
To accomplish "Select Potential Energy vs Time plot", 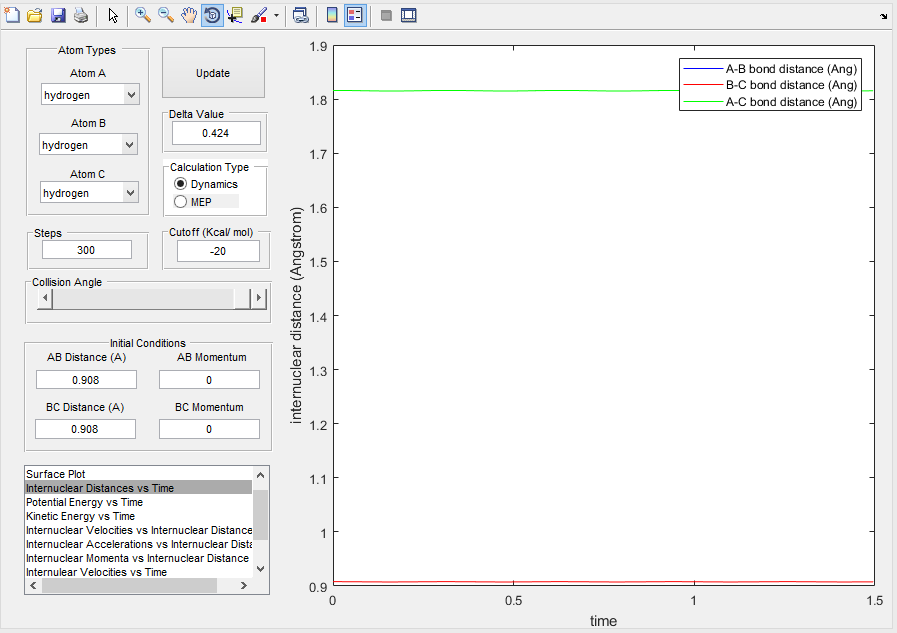I will coord(85,502).
